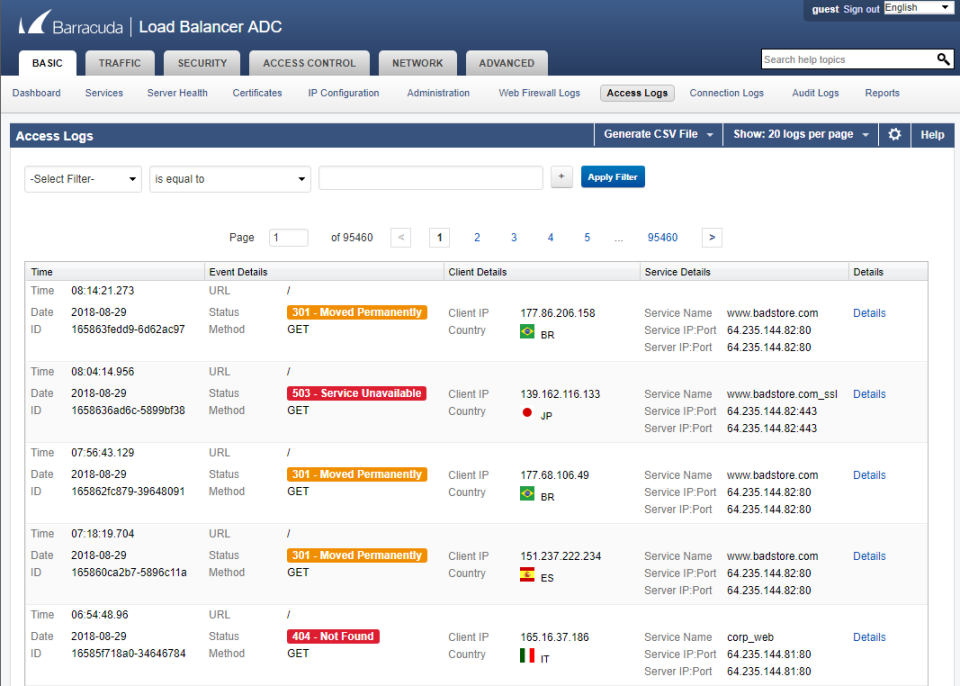Open the 'Show: 20 logs per page' dropdown
The width and height of the screenshot is (960, 686).
pos(799,134)
